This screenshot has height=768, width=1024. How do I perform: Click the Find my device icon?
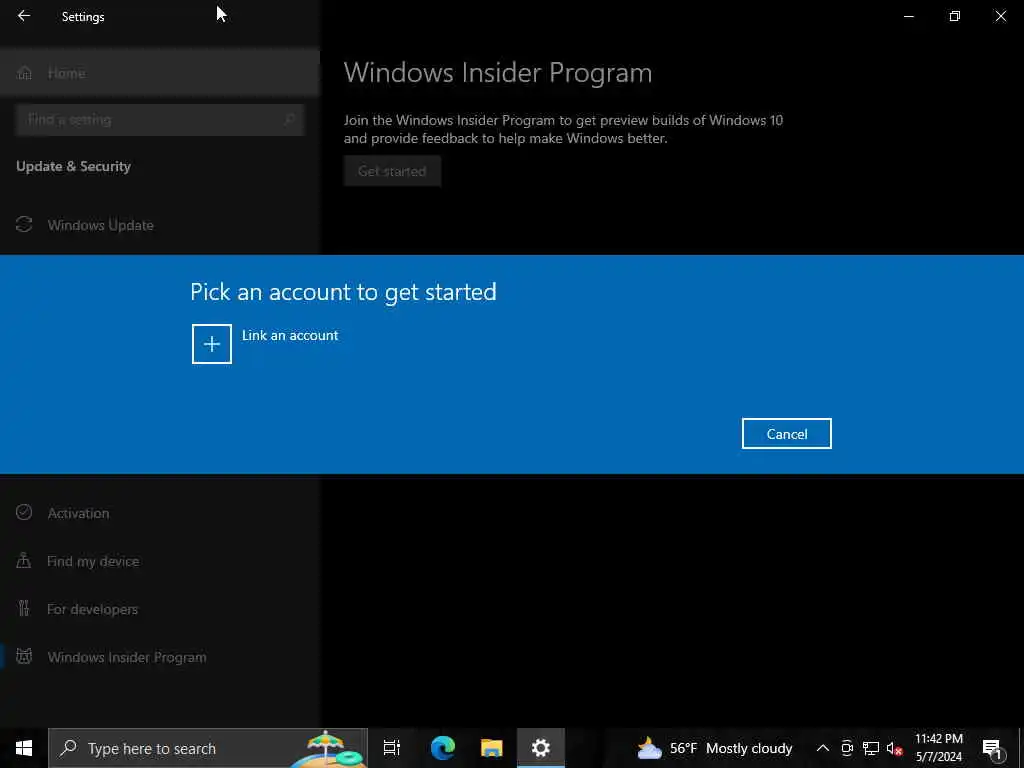click(x=24, y=560)
